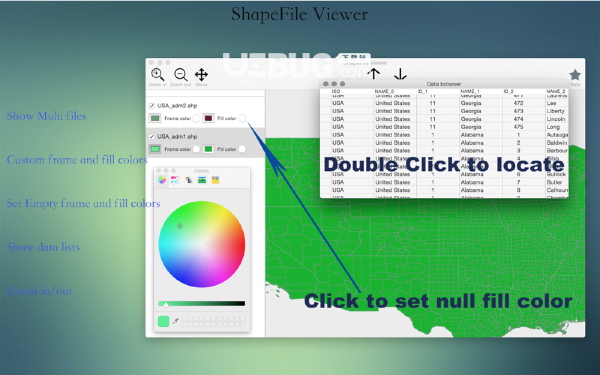
Task: Select the row with ID_2 475
Action: pyautogui.click(x=444, y=127)
